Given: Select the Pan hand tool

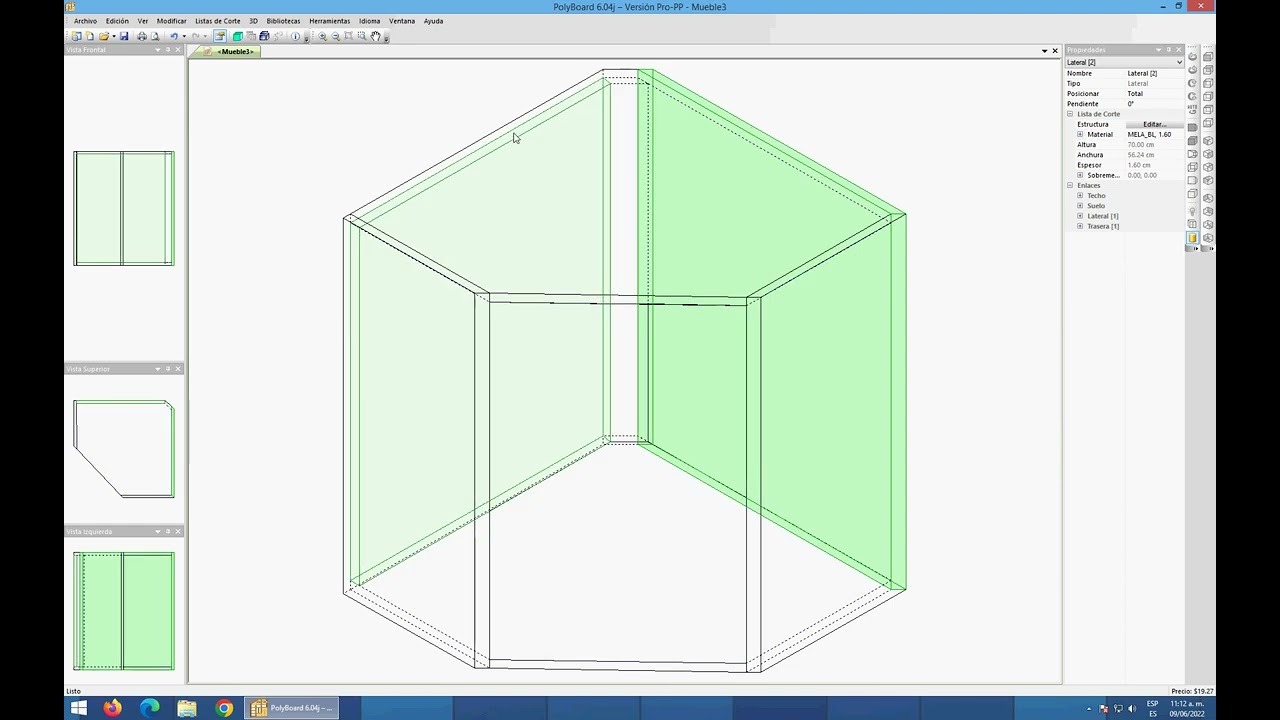Looking at the screenshot, I should point(375,36).
